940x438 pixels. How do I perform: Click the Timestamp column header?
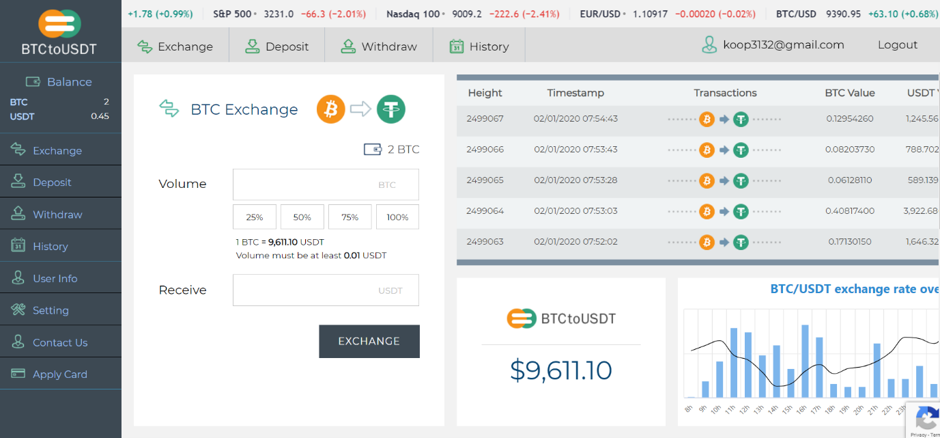click(x=576, y=93)
